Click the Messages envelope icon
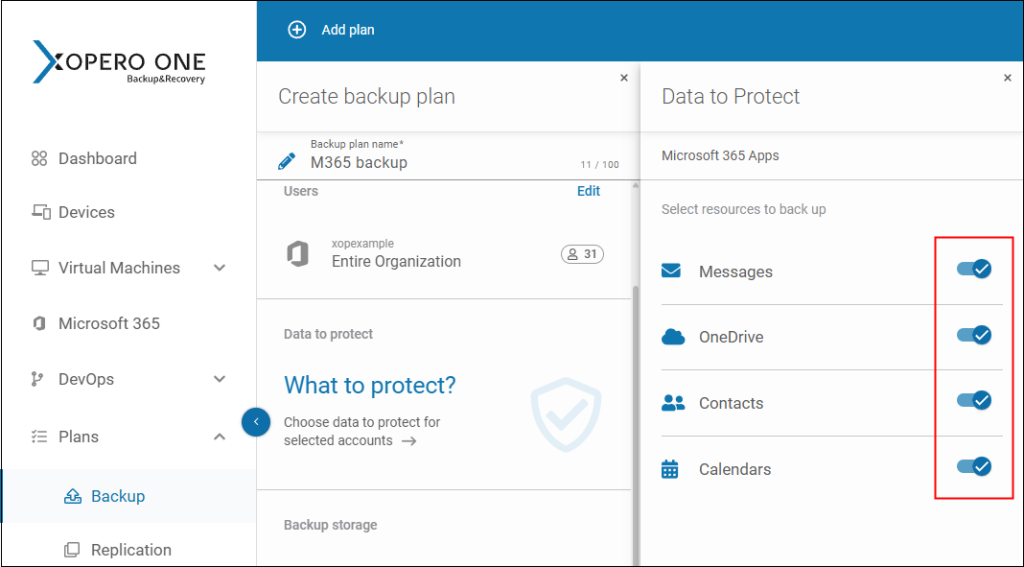1024x567 pixels. point(671,271)
